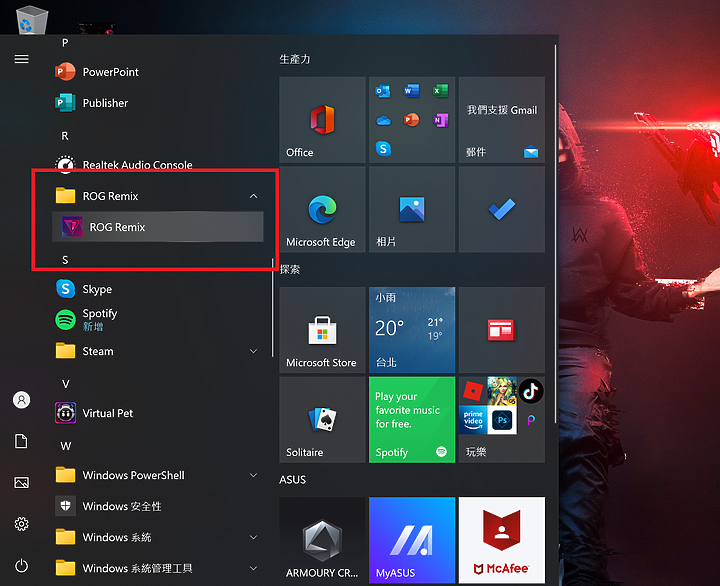720x586 pixels.
Task: Expand the Start menu hamburger navigation
Action: pyautogui.click(x=22, y=59)
